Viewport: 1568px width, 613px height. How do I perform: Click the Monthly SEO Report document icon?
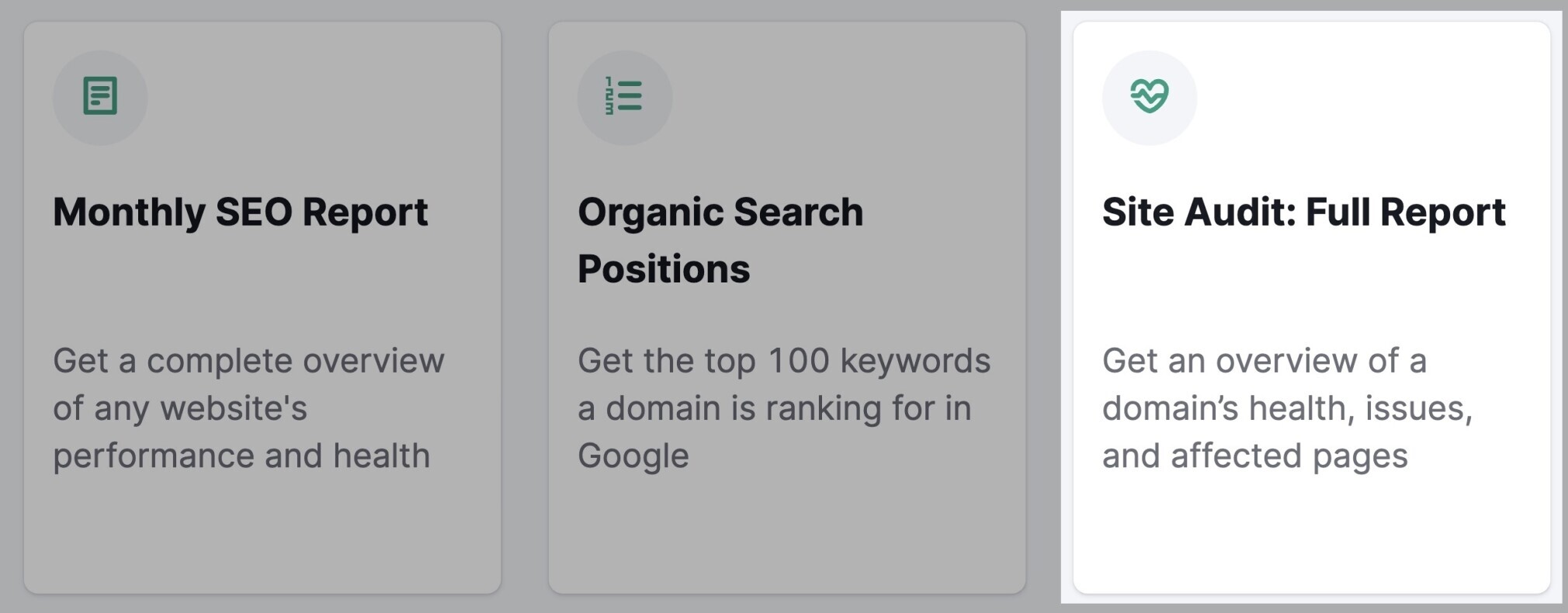100,96
